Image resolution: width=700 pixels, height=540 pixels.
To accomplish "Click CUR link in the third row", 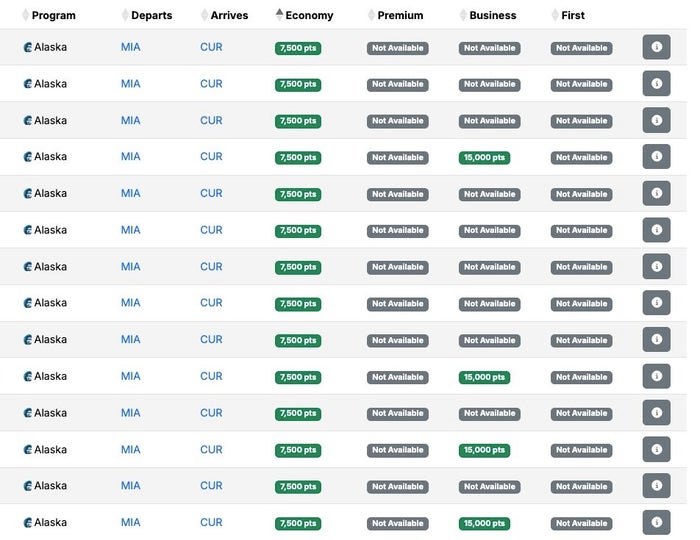I will tap(211, 120).
